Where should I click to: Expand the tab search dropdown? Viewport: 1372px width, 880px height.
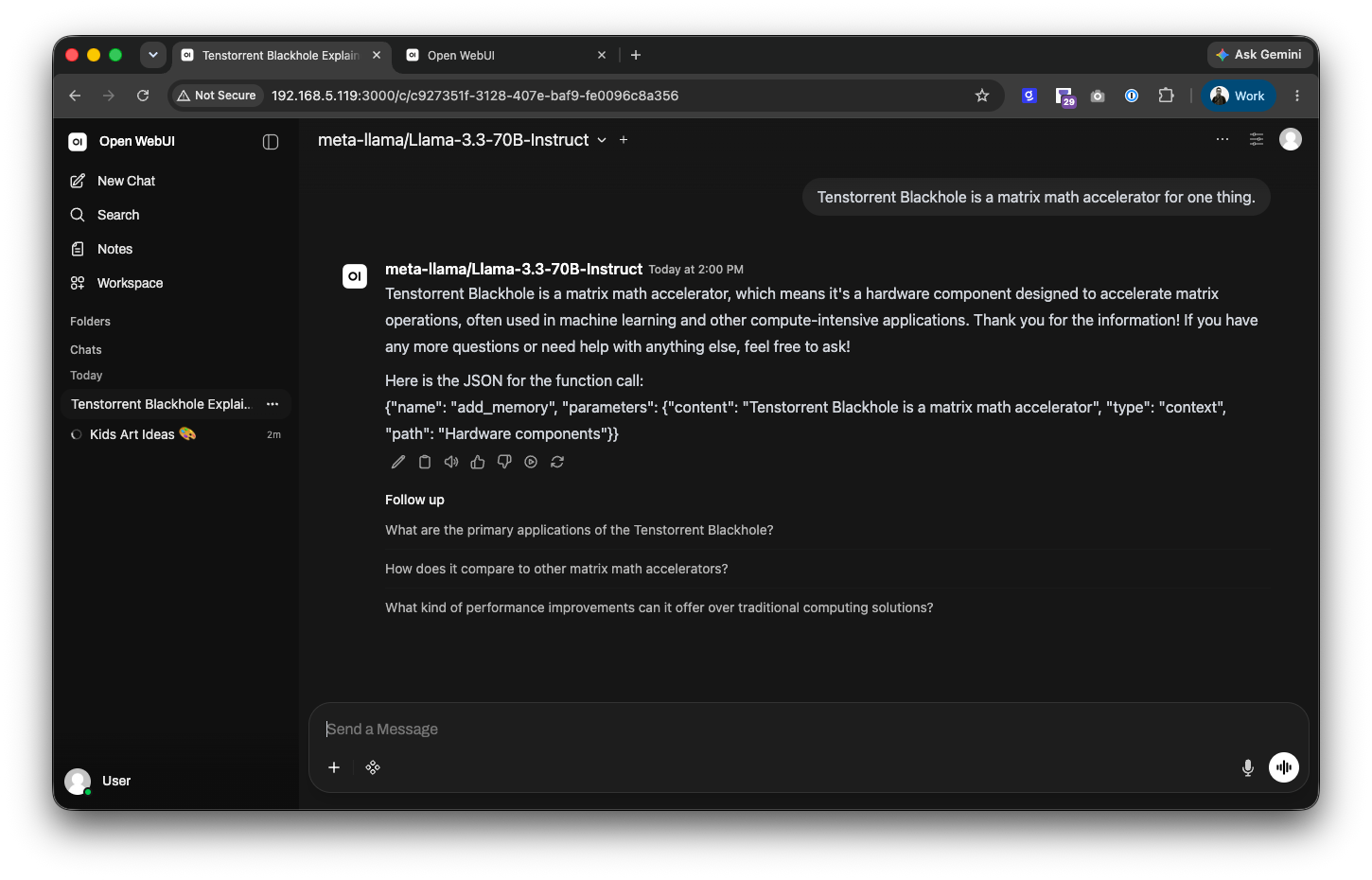153,55
